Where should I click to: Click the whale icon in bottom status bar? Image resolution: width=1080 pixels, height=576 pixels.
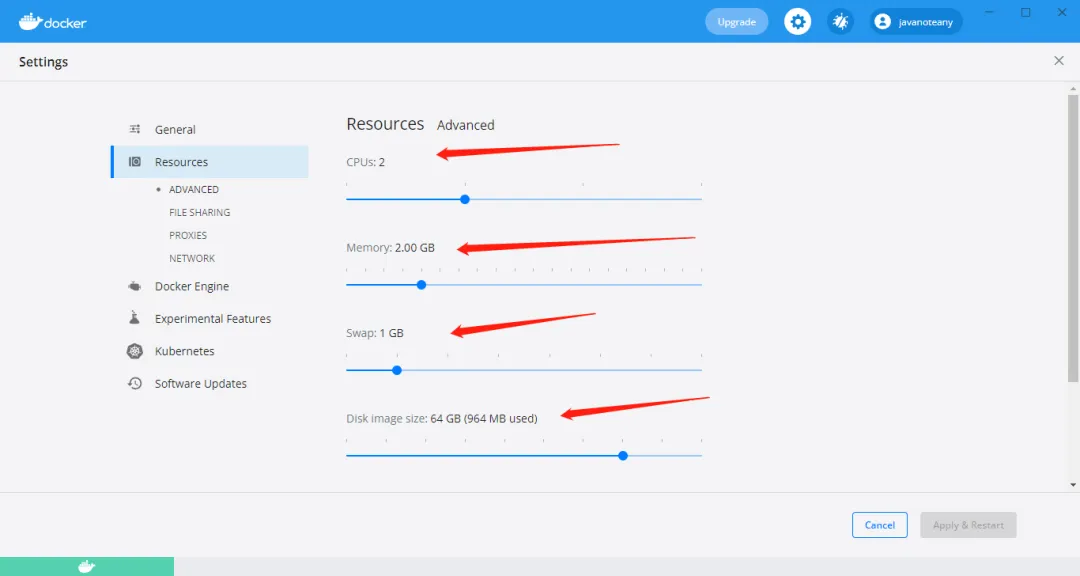pos(87,566)
